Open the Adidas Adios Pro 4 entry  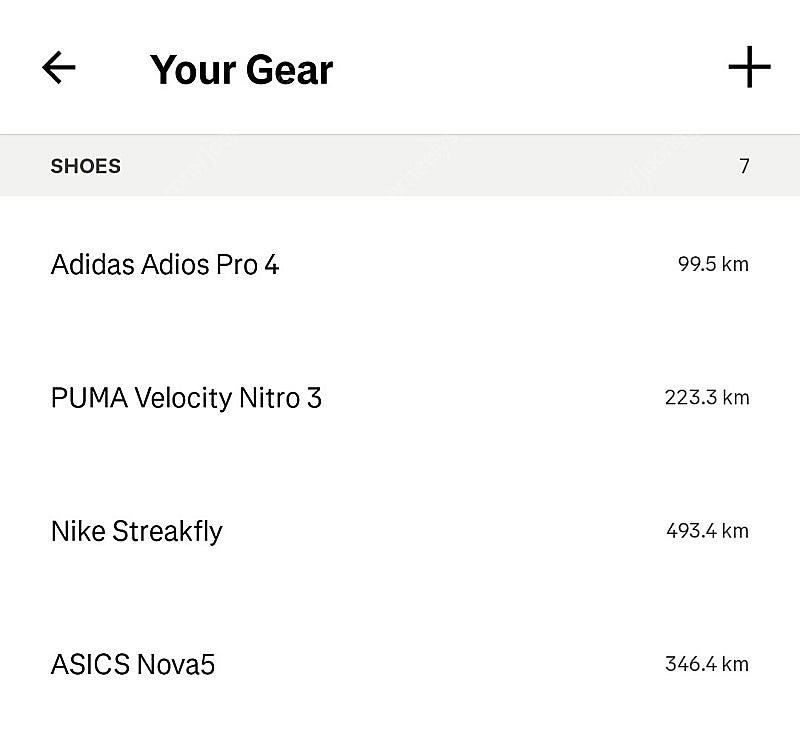(400, 264)
